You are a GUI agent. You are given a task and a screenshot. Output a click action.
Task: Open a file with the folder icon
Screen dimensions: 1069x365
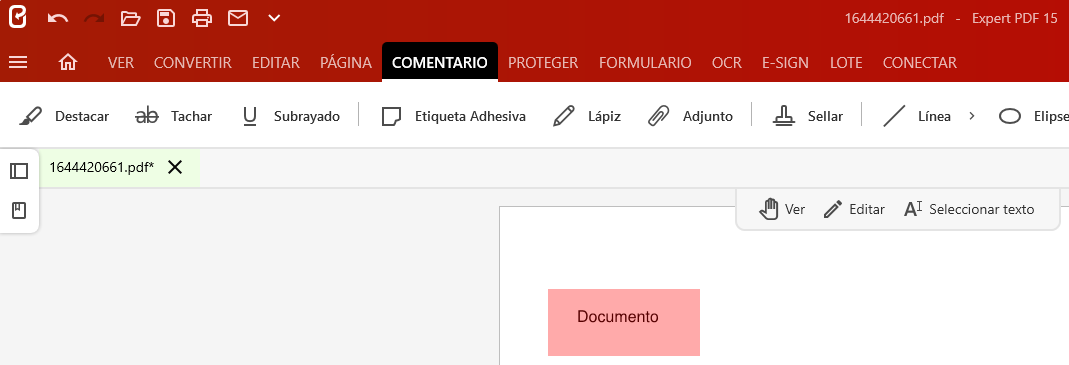coord(130,18)
